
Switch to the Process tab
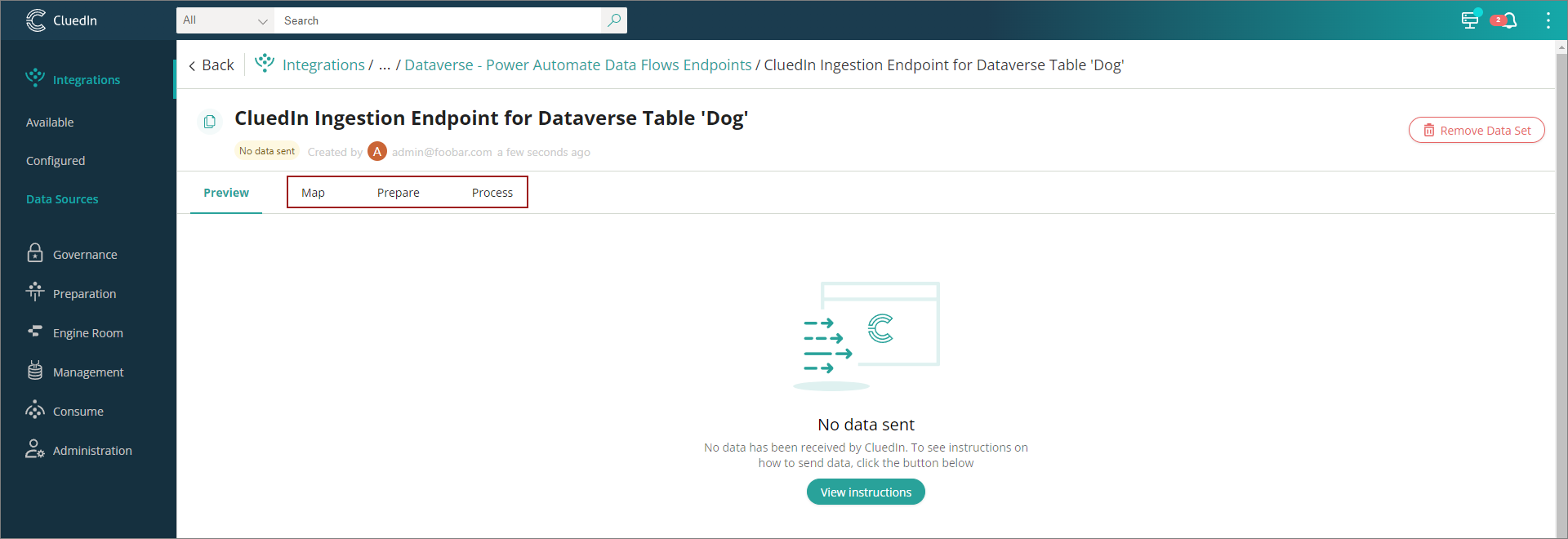(x=492, y=193)
